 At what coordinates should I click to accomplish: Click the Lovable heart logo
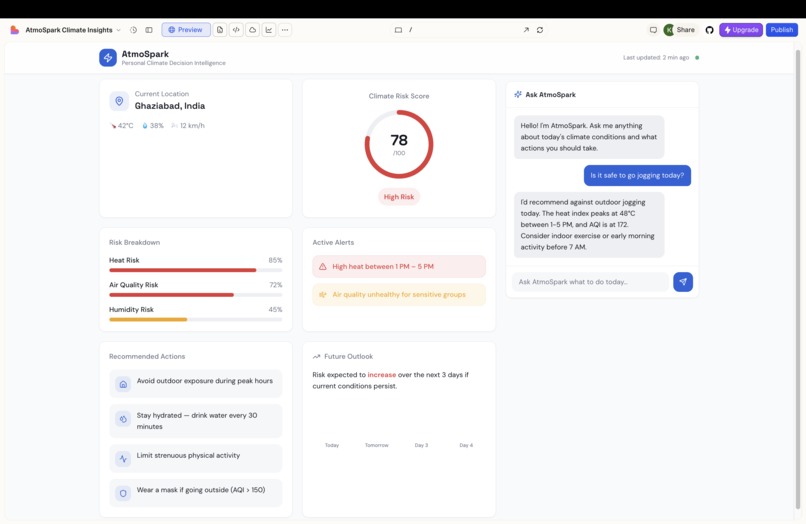click(14, 30)
